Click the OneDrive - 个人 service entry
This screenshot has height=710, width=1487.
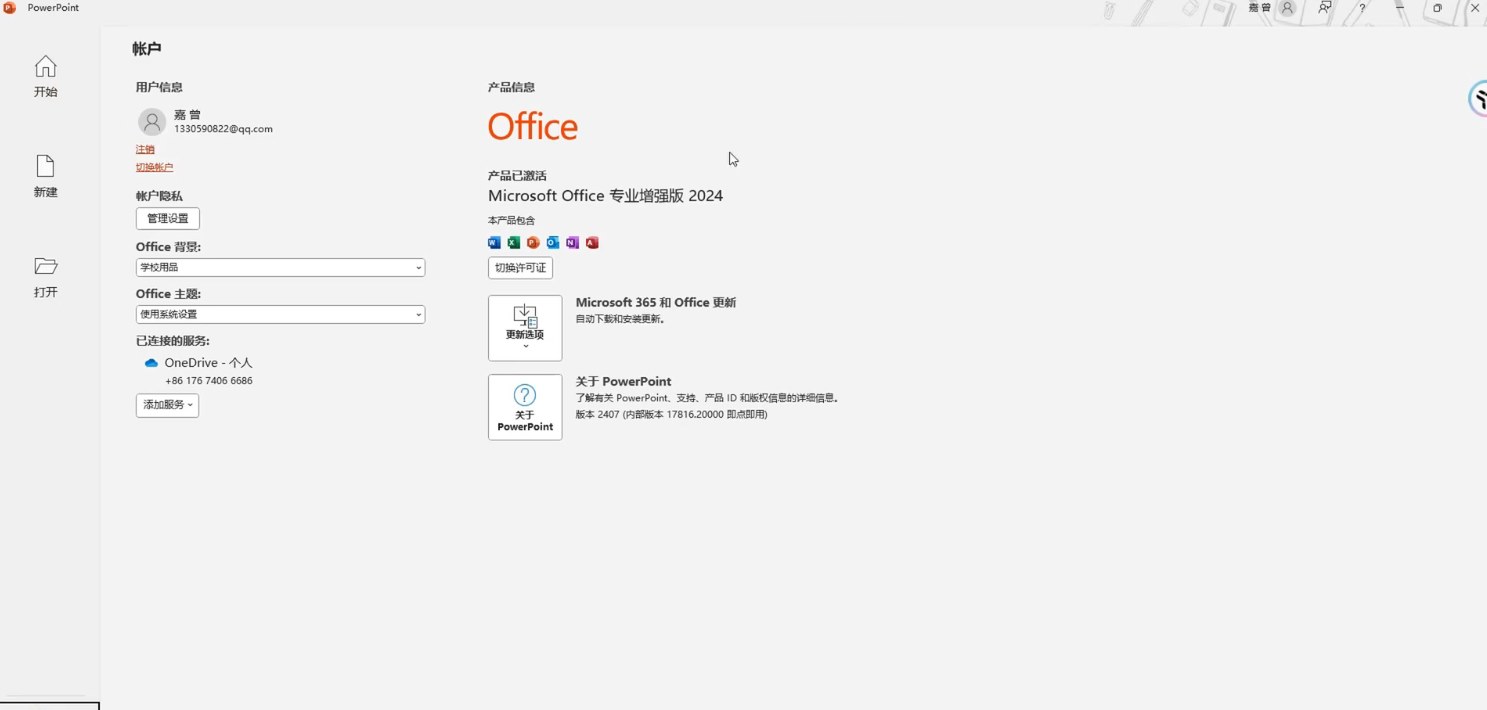209,363
